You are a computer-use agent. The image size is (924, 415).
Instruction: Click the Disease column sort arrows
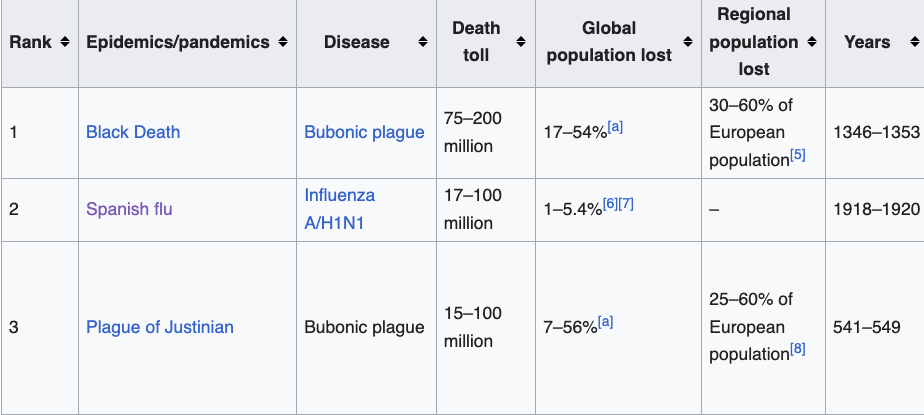tap(422, 42)
